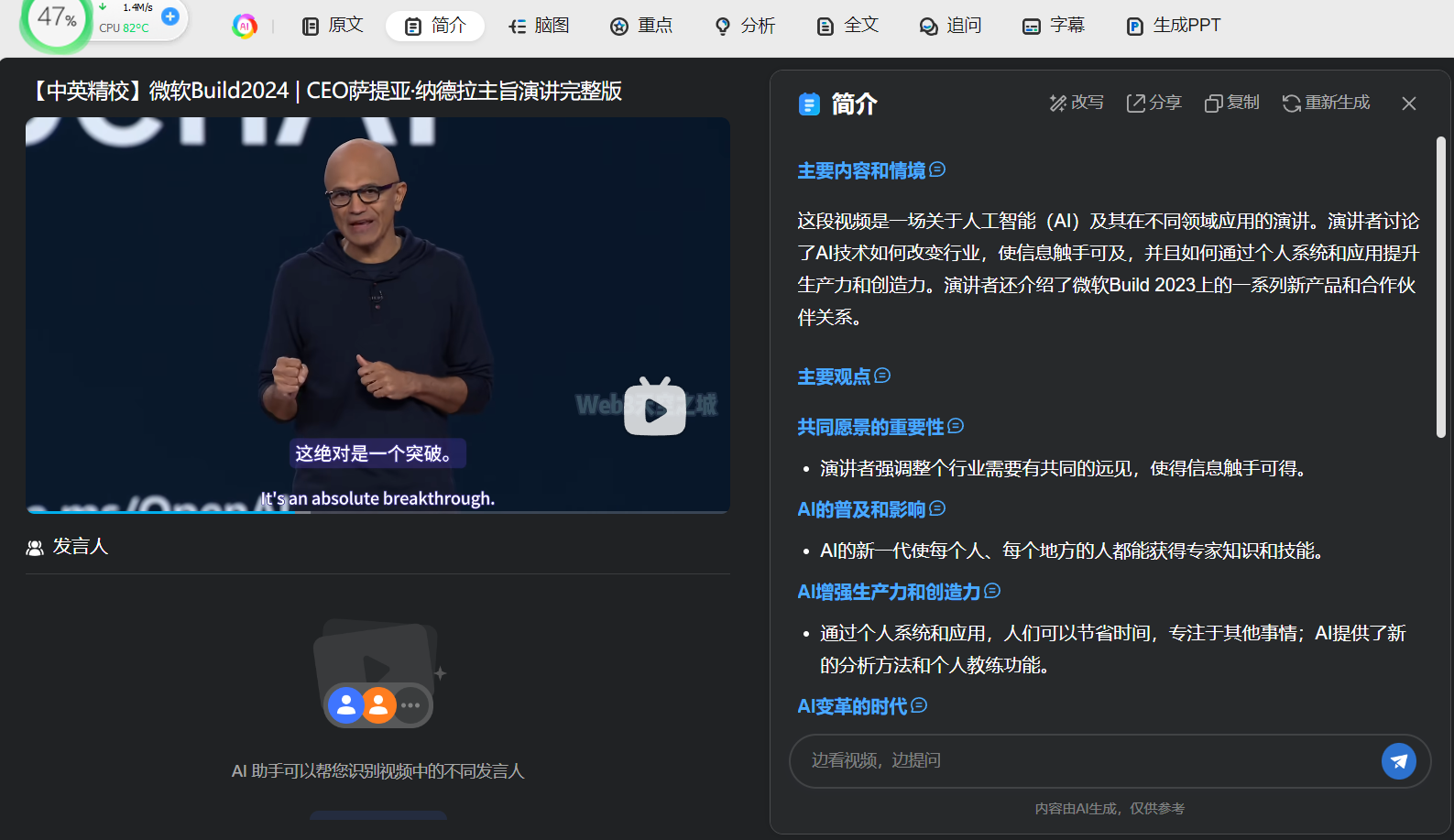Click the 共同愿景的重要性 heading link
This screenshot has height=840, width=1454.
tap(870, 427)
